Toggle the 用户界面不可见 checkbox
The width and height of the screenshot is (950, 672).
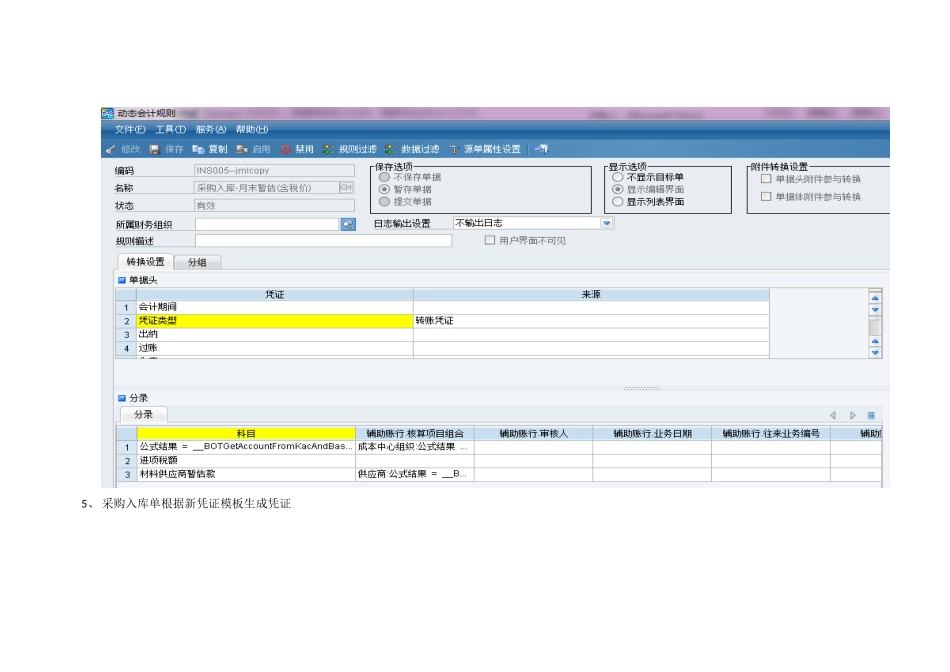click(490, 240)
